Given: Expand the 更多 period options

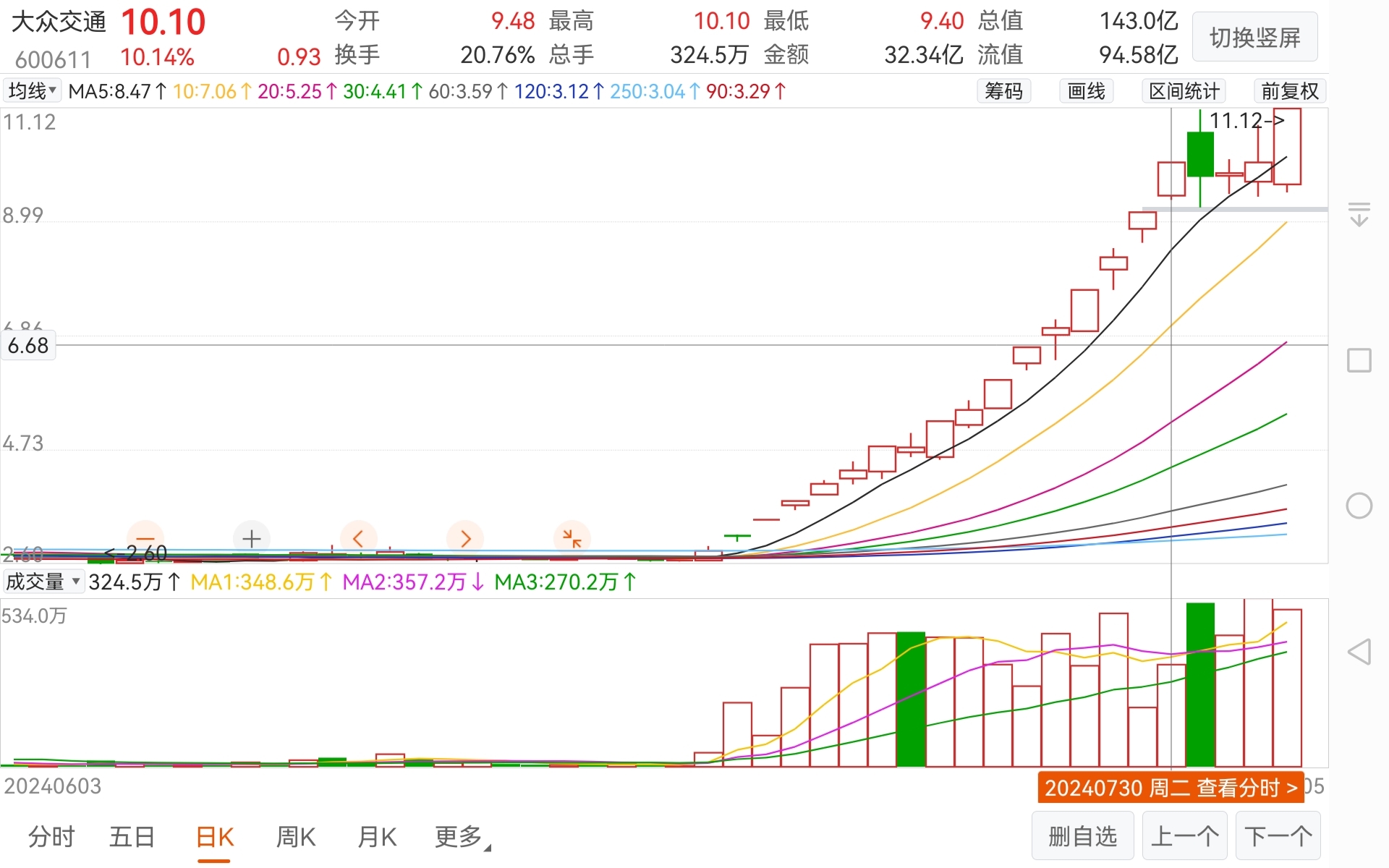Looking at the screenshot, I should pyautogui.click(x=462, y=837).
